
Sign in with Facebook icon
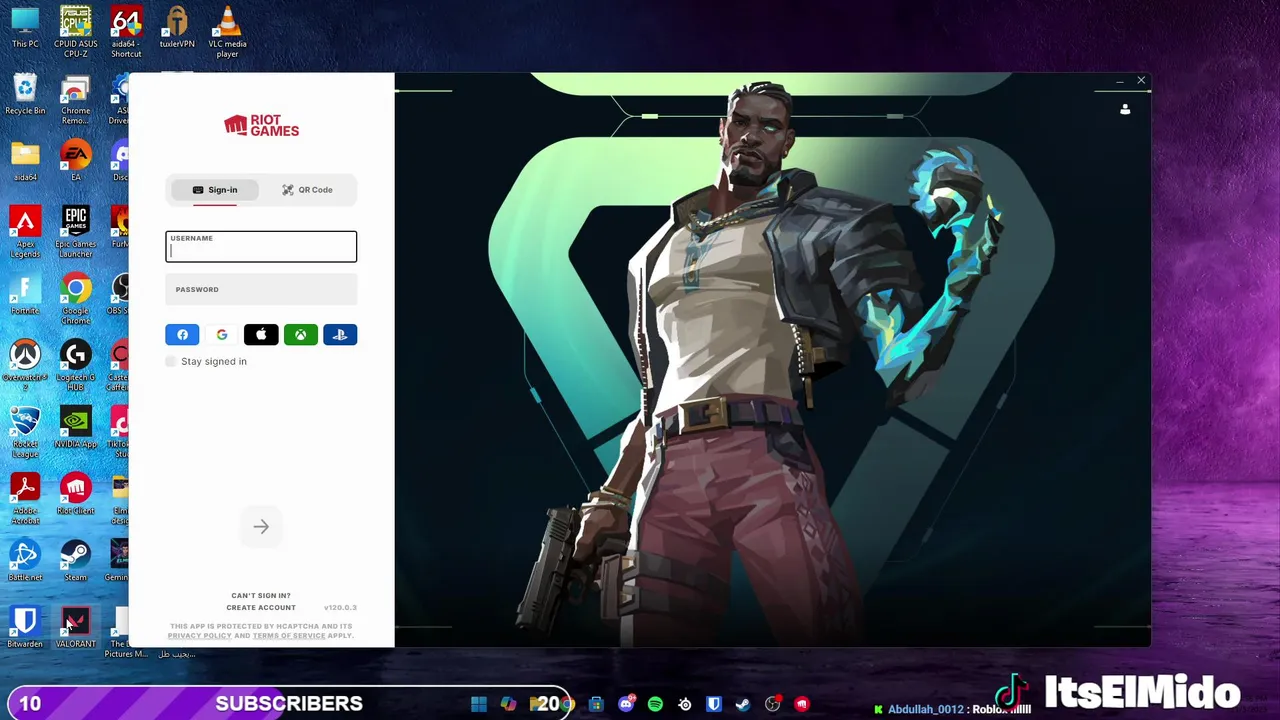182,335
